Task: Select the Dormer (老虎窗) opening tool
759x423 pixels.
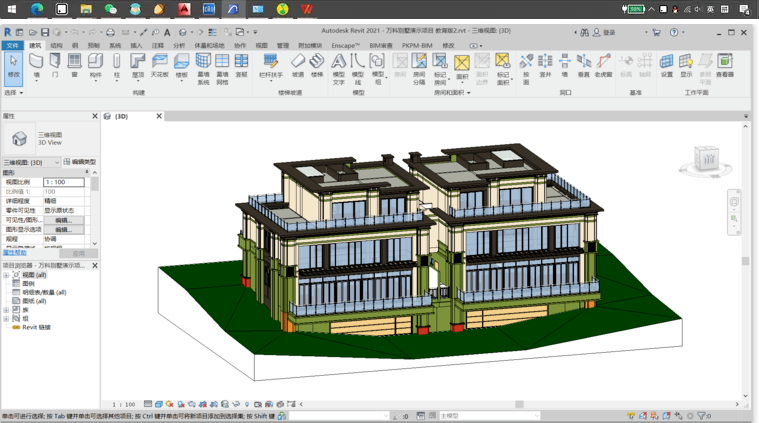Action: tap(603, 65)
